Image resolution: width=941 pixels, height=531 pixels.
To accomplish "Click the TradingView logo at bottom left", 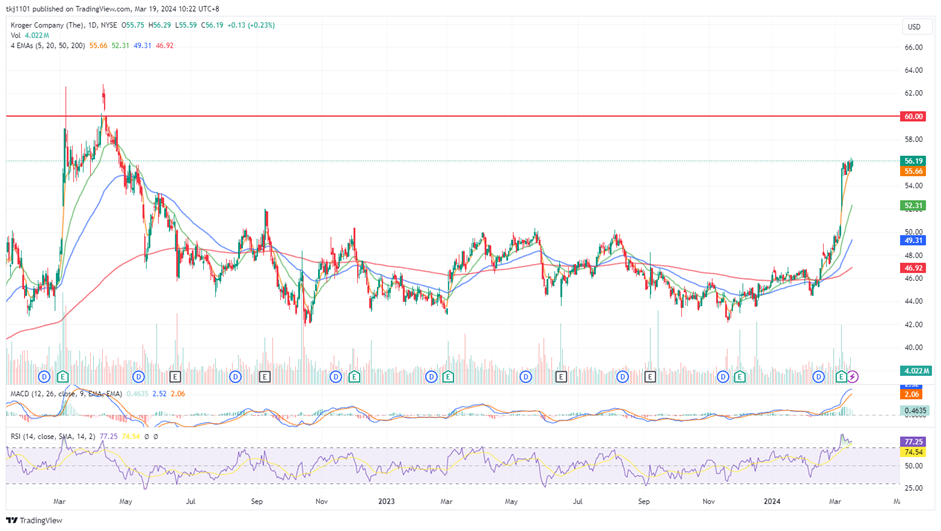I will [35, 520].
